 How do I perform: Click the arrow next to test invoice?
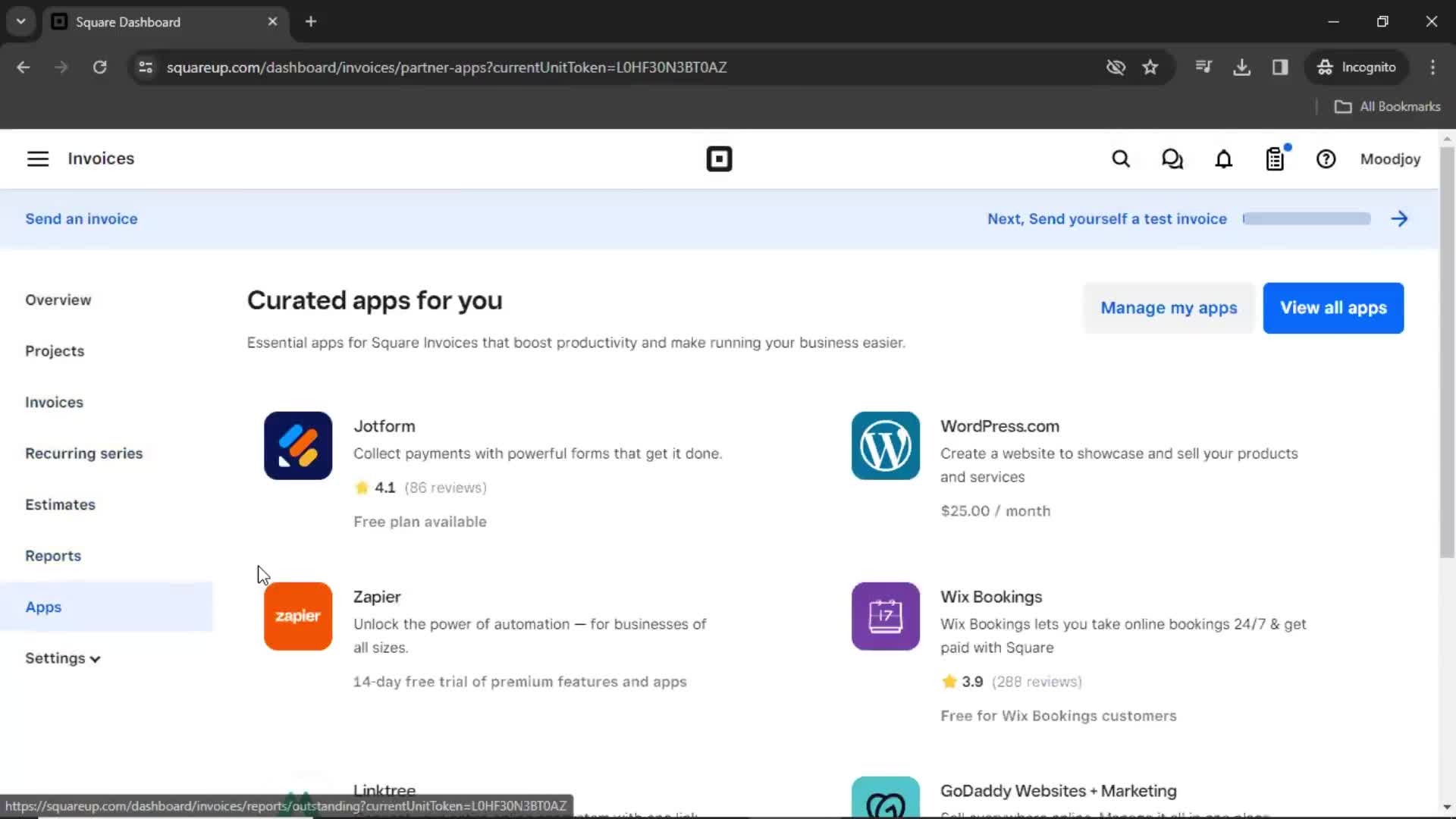point(1400,219)
